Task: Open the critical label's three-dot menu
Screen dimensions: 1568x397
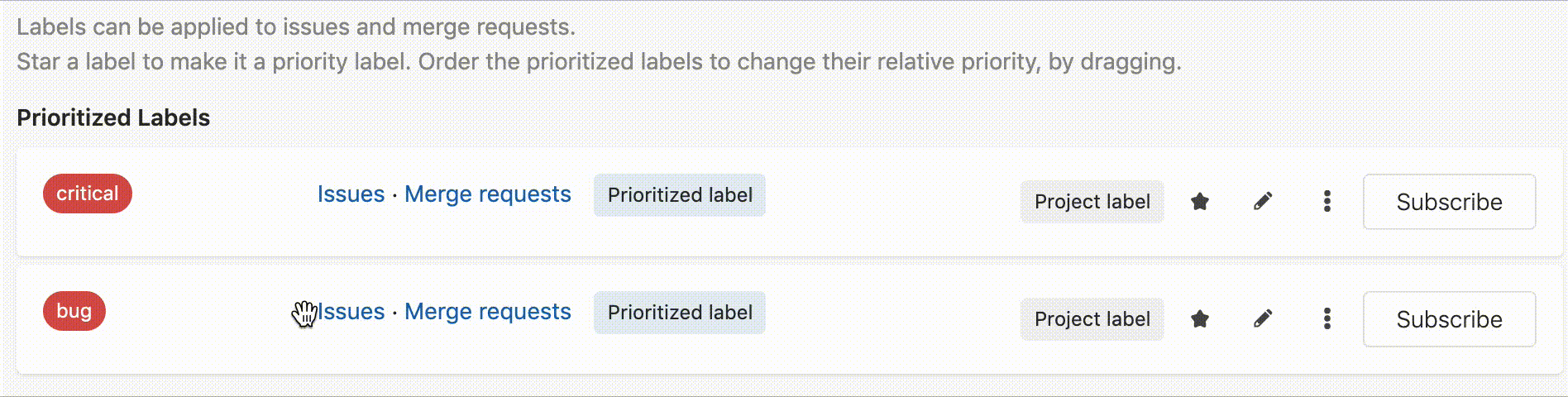Action: pos(1327,201)
